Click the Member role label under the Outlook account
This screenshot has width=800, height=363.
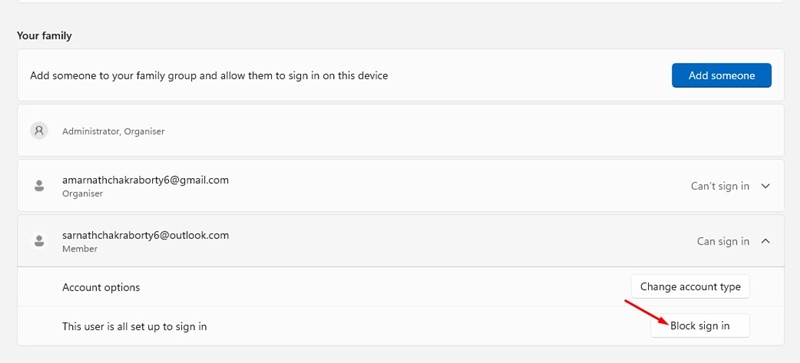[x=80, y=249]
